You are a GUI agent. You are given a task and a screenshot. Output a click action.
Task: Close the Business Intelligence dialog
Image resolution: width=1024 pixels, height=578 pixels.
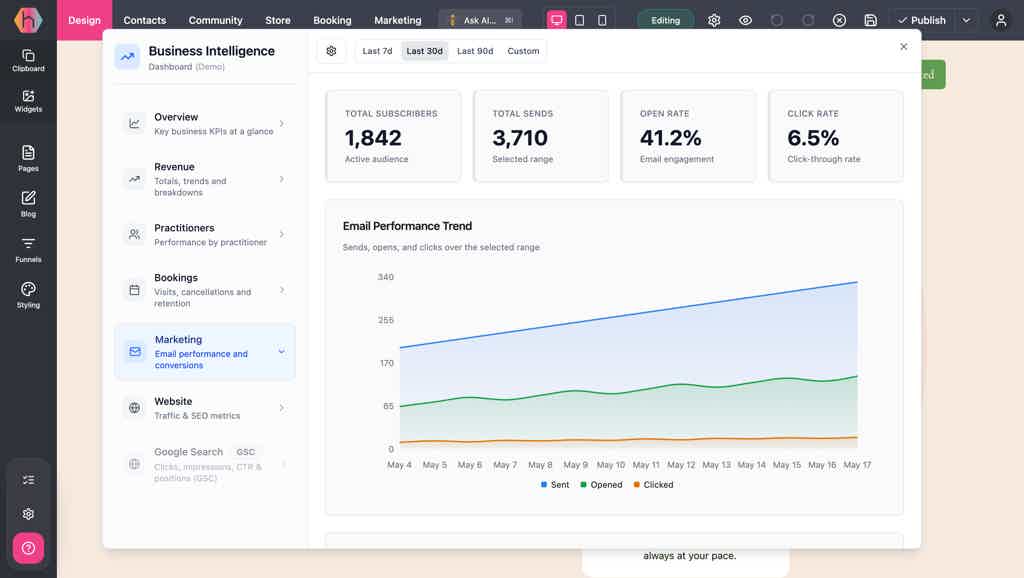pos(903,46)
